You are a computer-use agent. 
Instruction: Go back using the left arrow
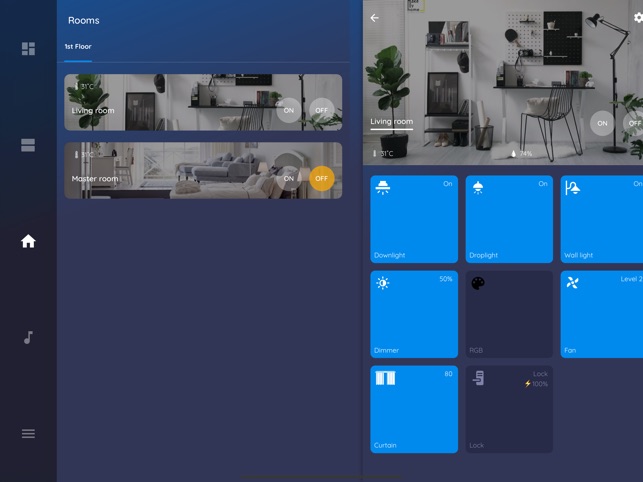click(375, 18)
